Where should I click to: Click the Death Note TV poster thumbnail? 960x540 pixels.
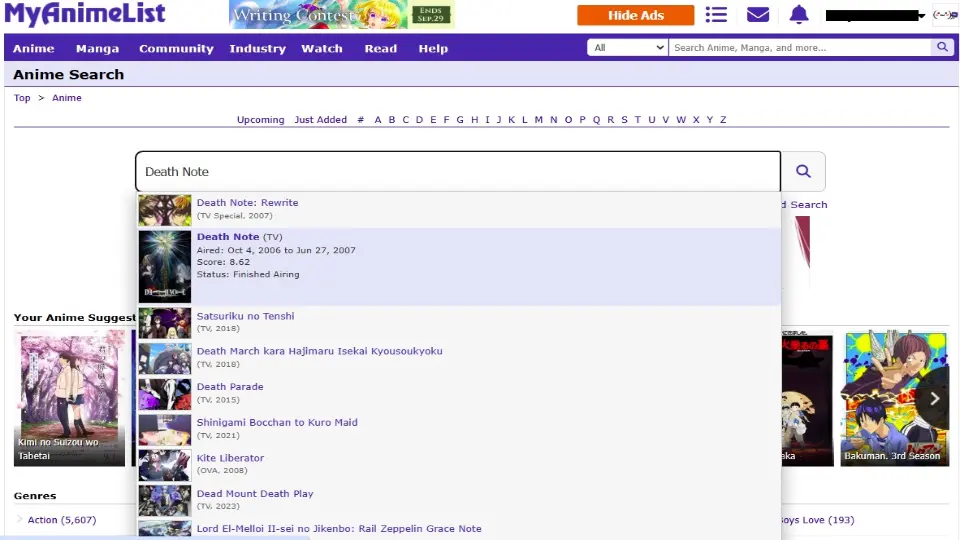click(x=165, y=266)
